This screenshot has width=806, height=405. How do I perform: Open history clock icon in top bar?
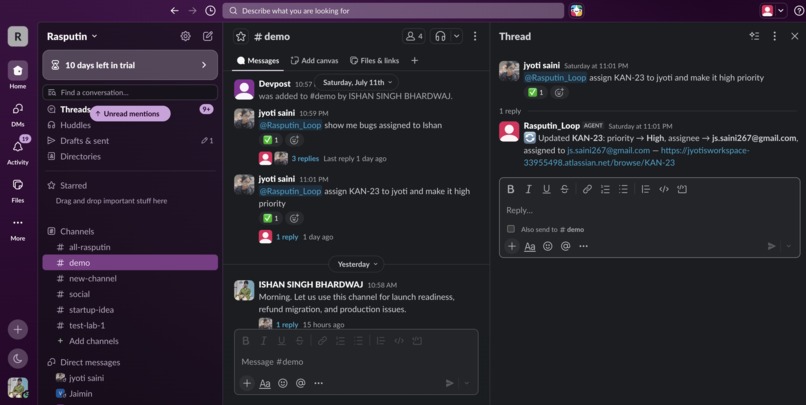[210, 10]
